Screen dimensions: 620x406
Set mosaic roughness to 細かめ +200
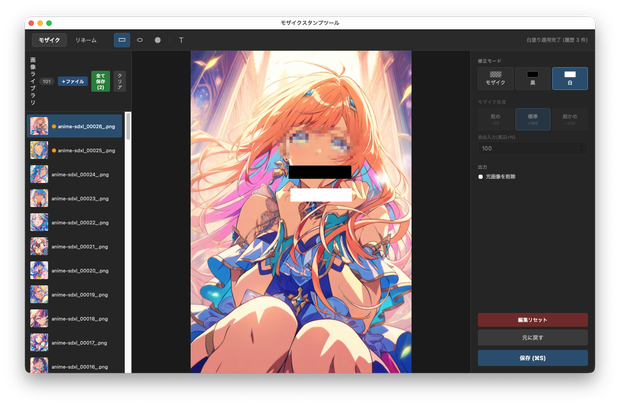tap(570, 119)
